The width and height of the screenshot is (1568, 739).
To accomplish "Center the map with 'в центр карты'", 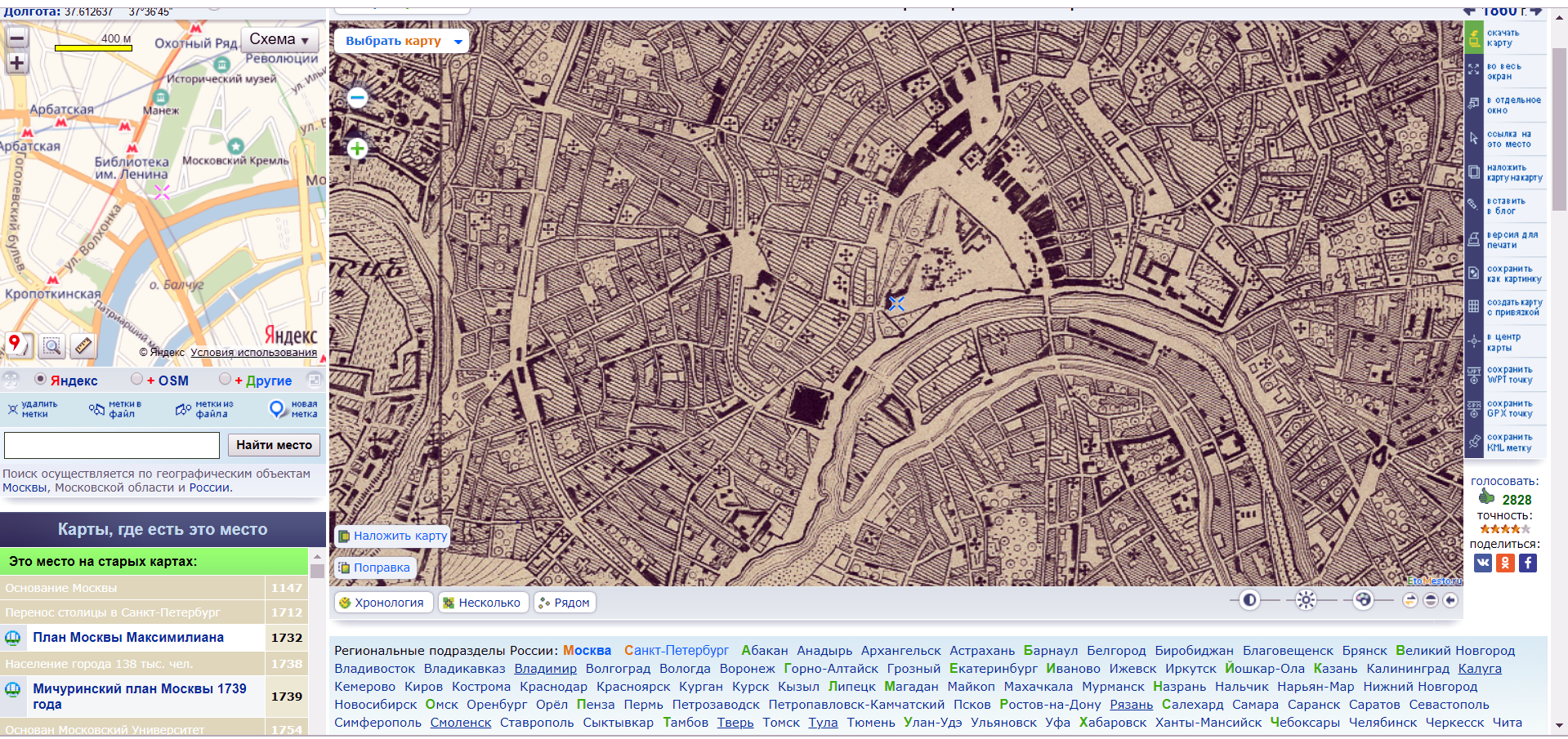I will (x=1504, y=341).
